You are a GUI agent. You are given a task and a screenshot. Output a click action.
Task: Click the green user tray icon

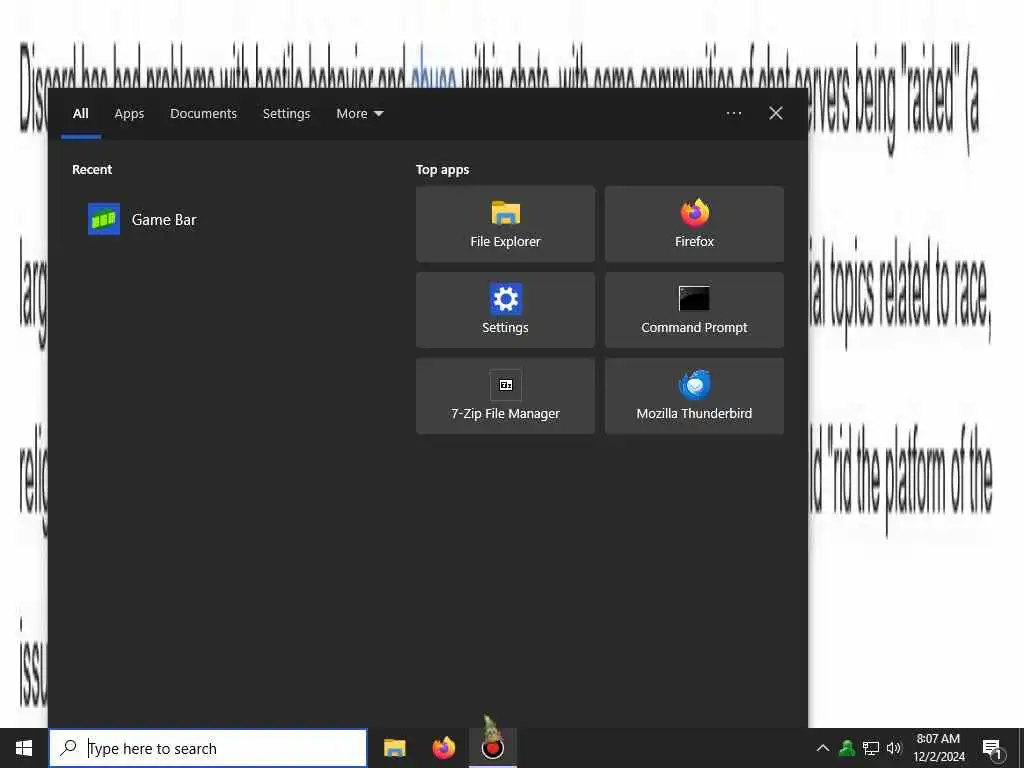[847, 748]
